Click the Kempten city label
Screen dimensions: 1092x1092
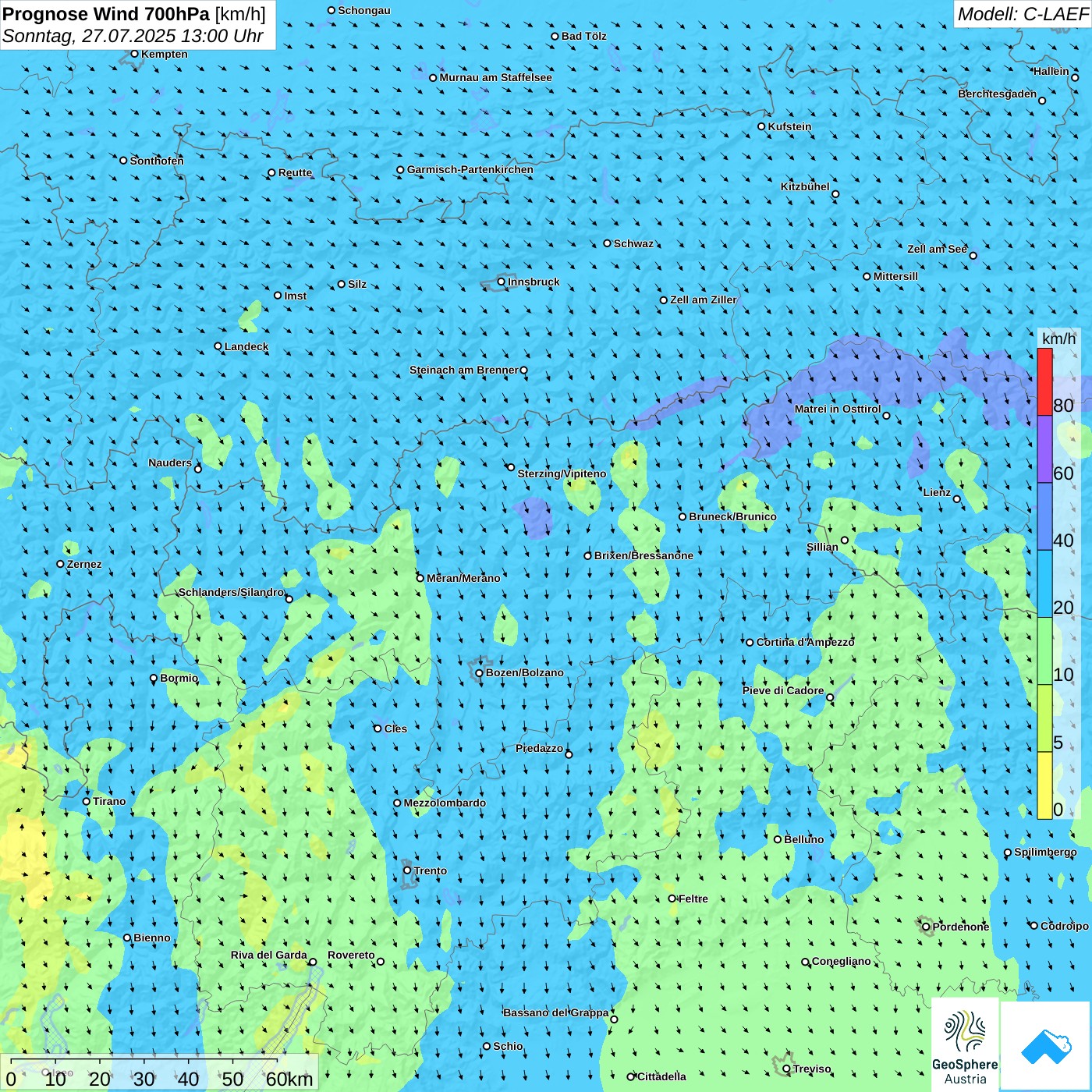coord(165,54)
